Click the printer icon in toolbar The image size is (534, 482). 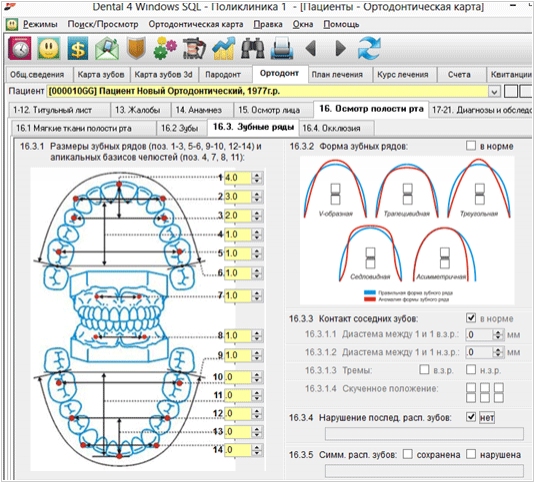[282, 48]
